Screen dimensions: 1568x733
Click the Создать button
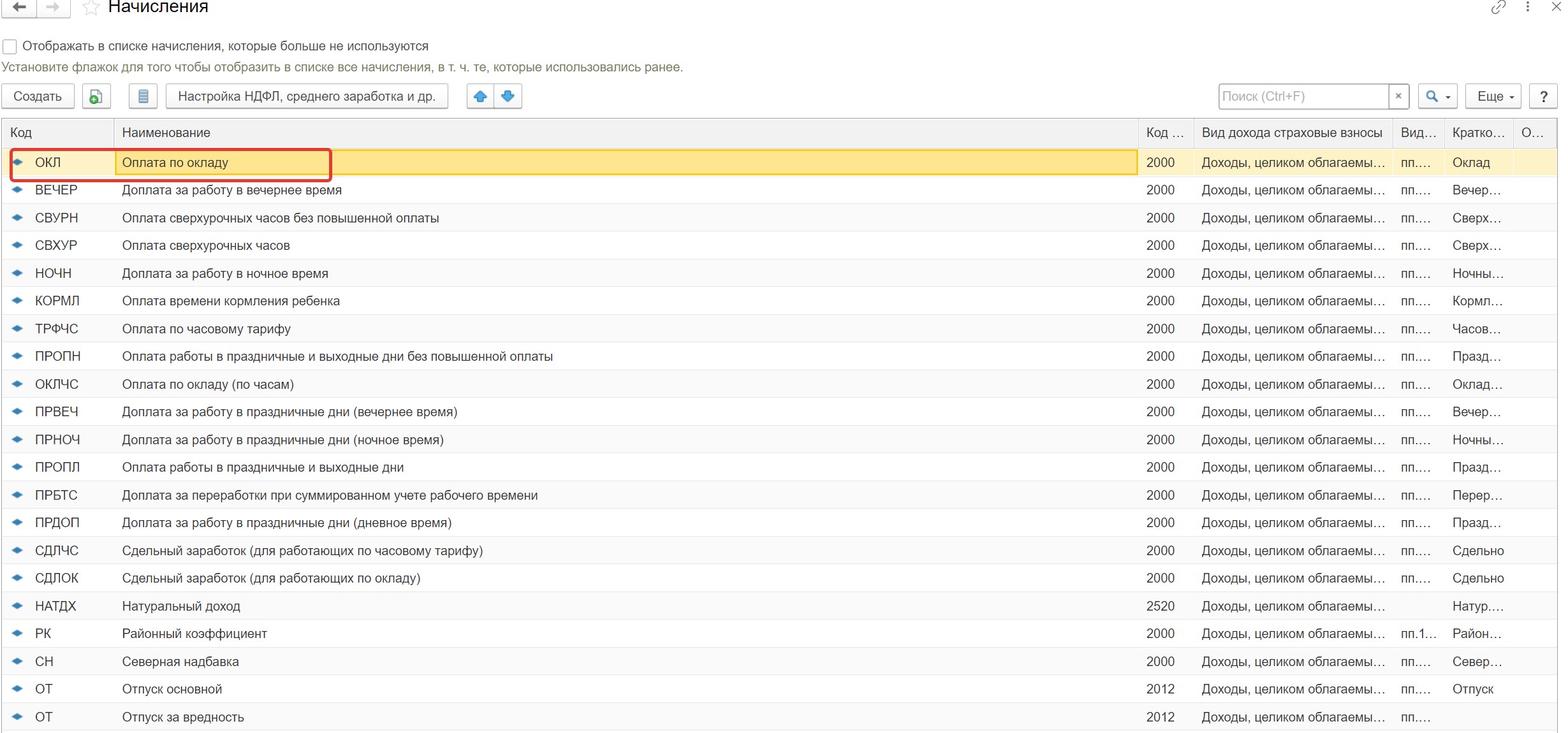coord(38,96)
